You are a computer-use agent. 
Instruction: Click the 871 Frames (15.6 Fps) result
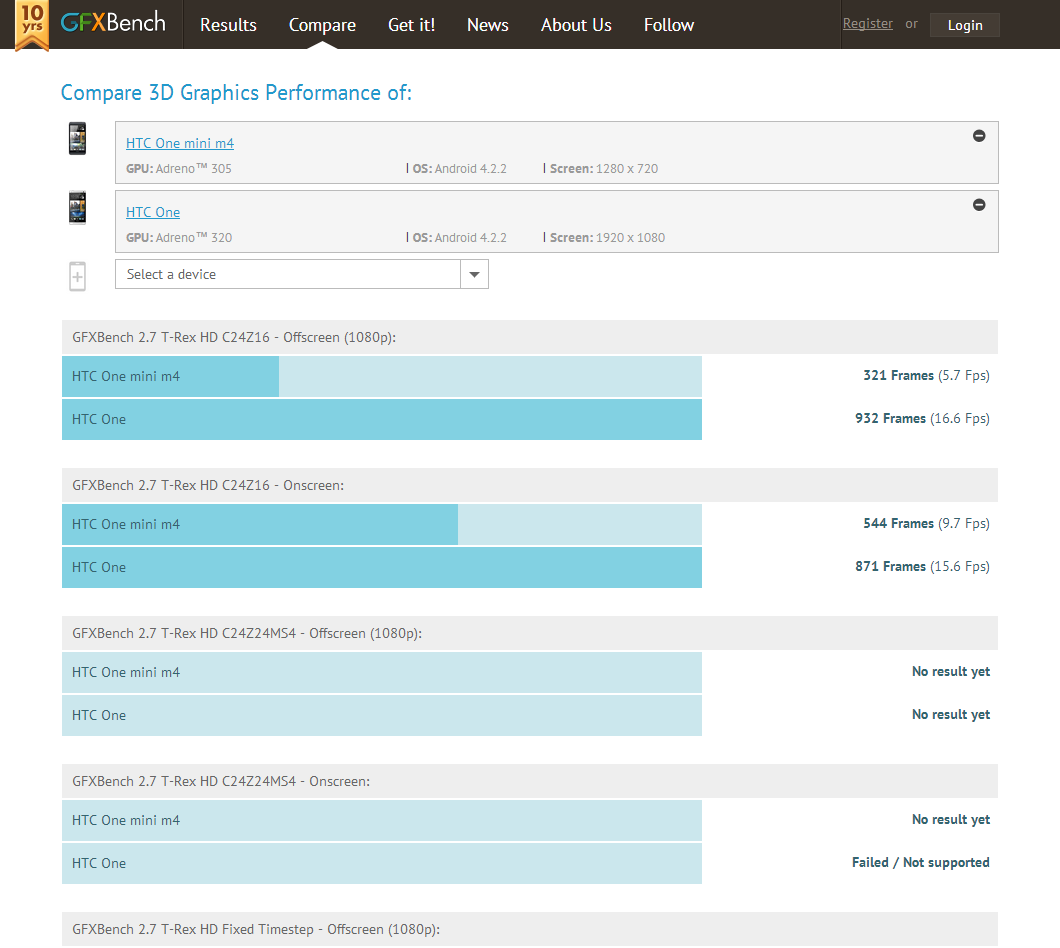(x=922, y=567)
